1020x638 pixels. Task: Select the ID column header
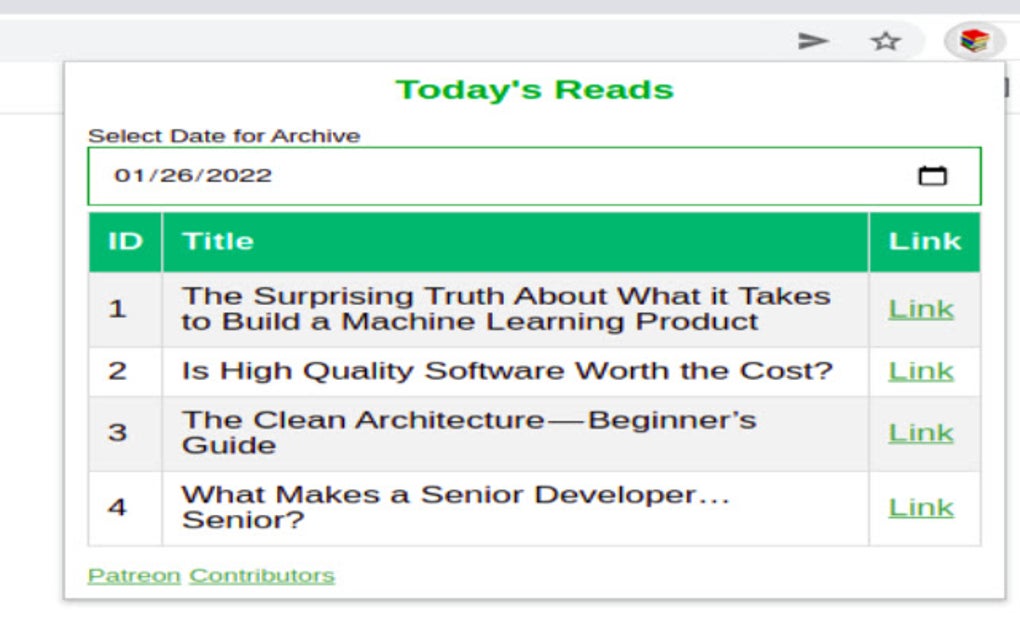click(x=124, y=241)
